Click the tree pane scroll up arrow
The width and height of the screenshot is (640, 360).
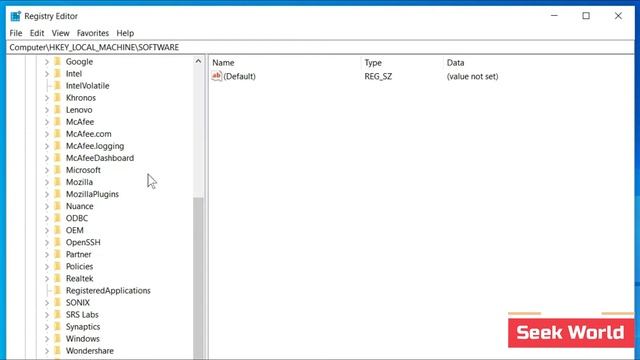tap(198, 61)
